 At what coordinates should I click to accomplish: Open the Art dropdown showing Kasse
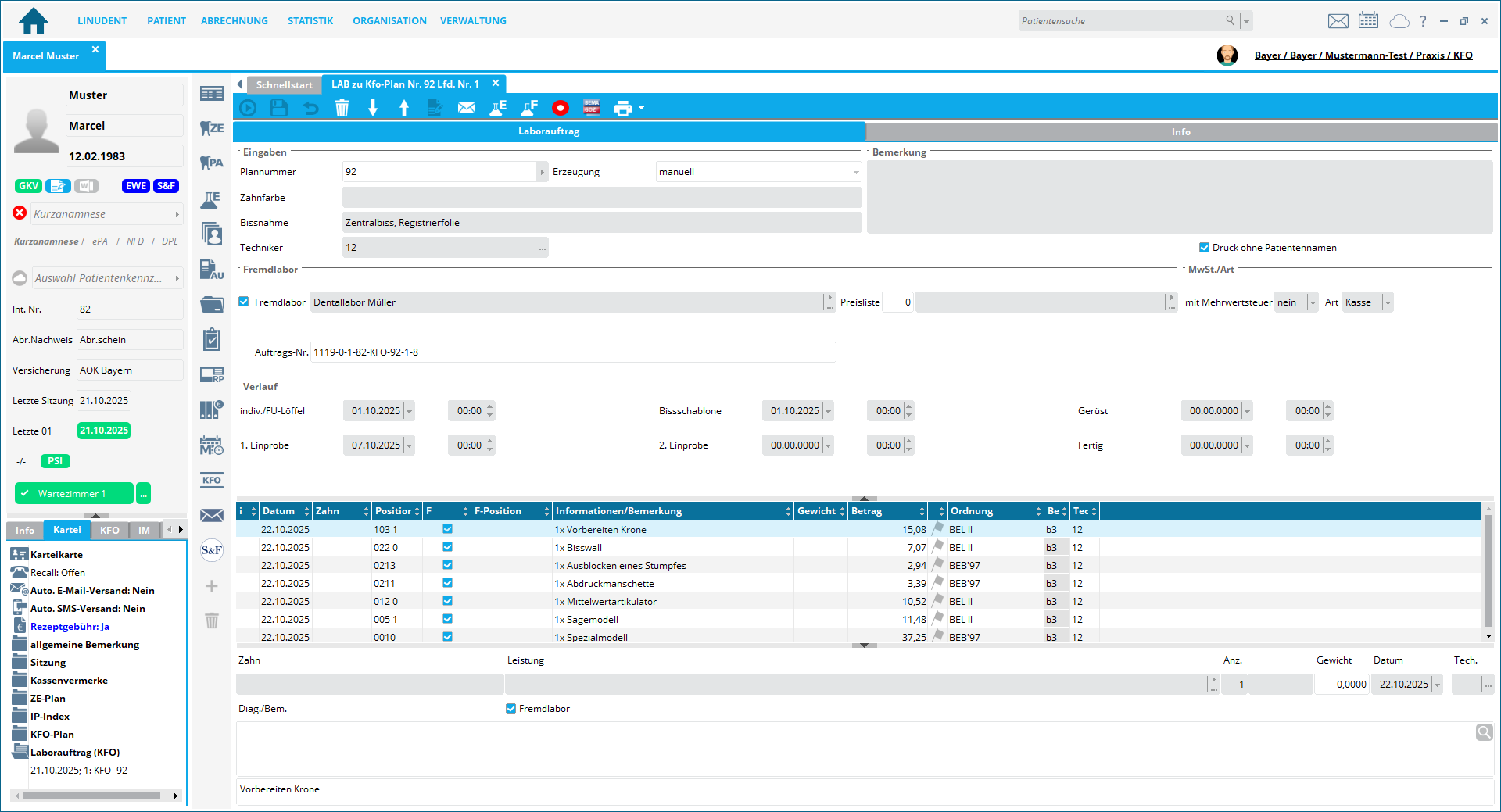[x=1388, y=302]
